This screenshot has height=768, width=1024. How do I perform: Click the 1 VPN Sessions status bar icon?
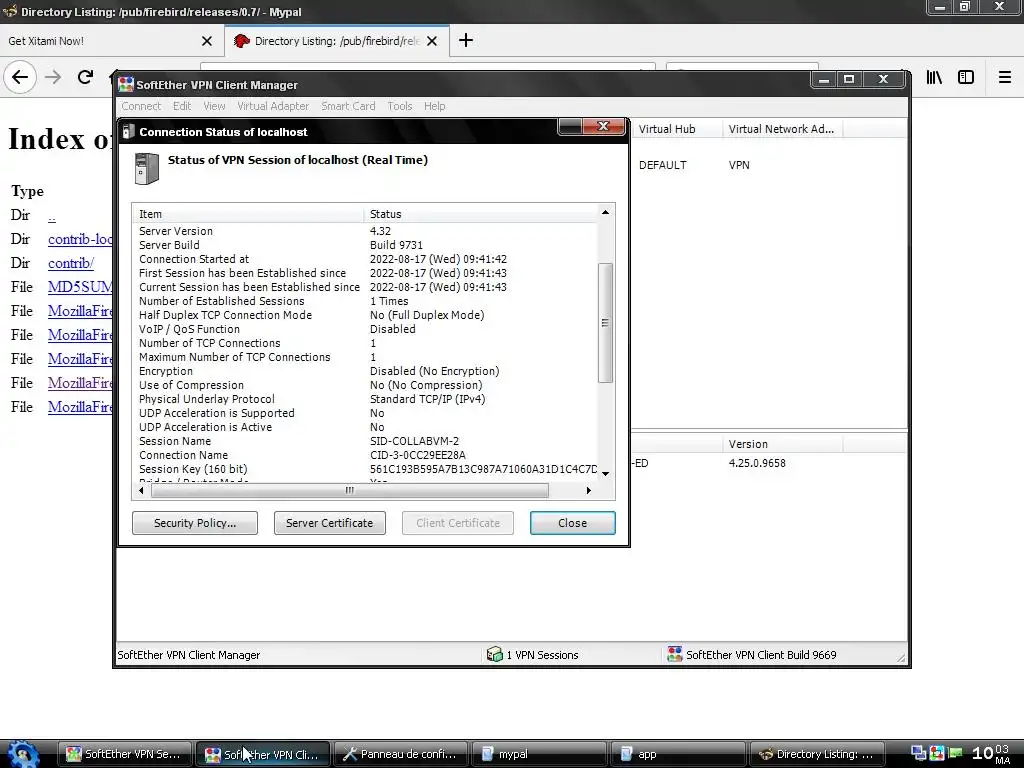(x=494, y=654)
